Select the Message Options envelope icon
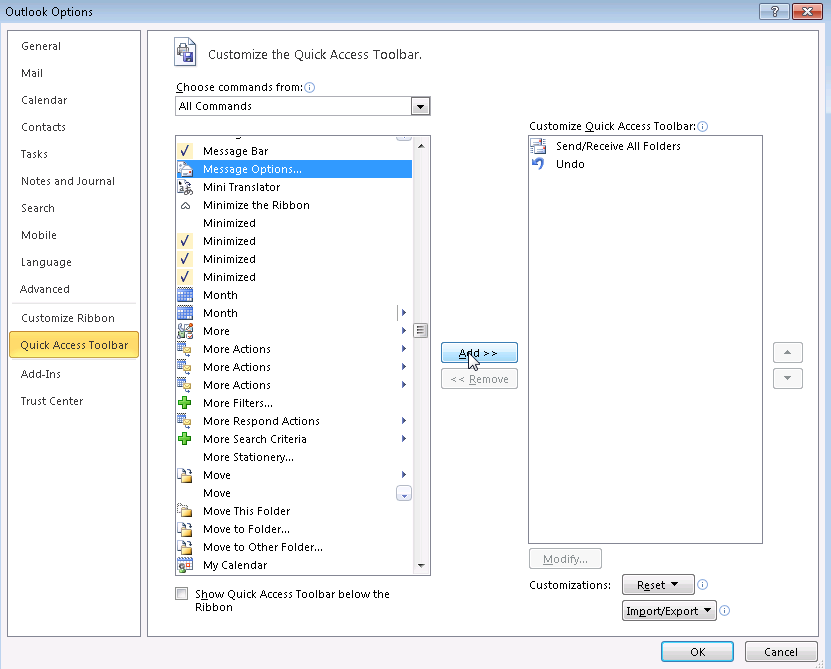 tap(185, 169)
